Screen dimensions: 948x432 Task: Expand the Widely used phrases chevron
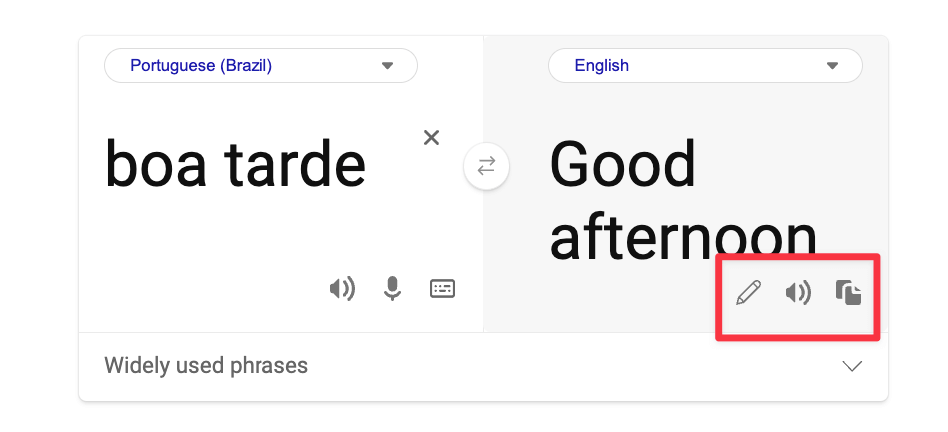click(852, 366)
